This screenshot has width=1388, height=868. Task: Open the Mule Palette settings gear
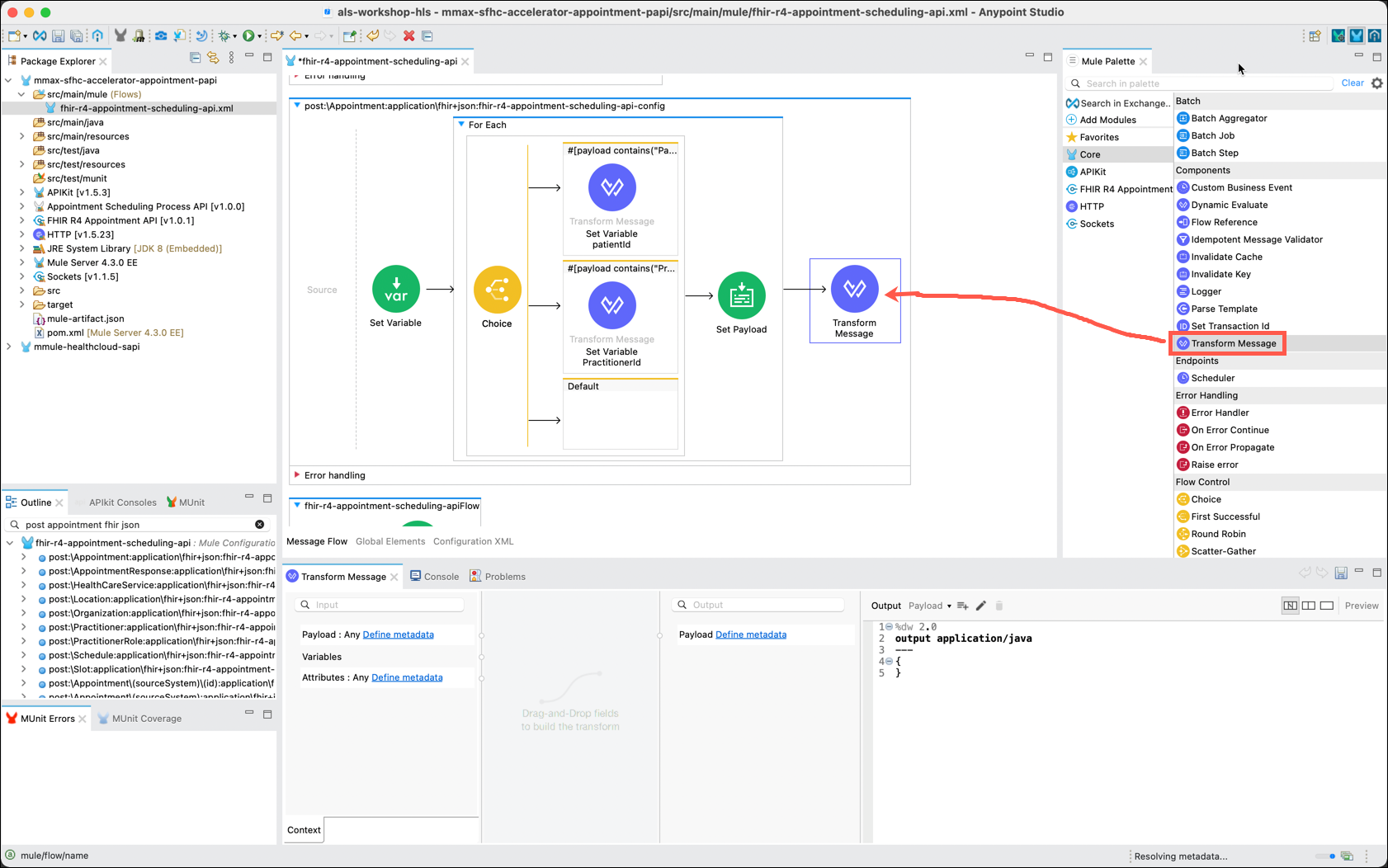(1377, 83)
